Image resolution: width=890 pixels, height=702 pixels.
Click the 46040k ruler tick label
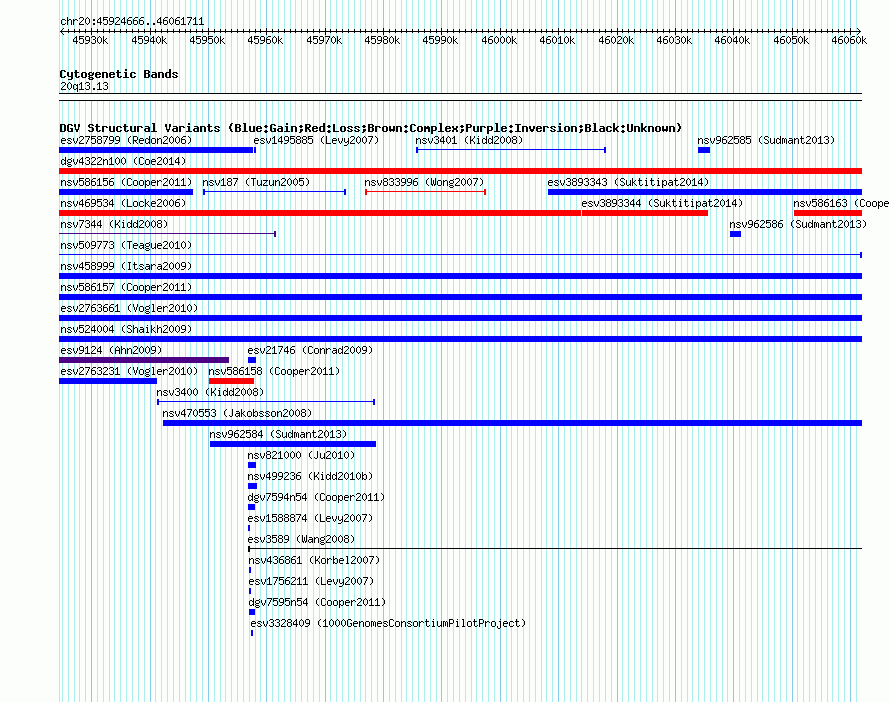click(x=732, y=40)
